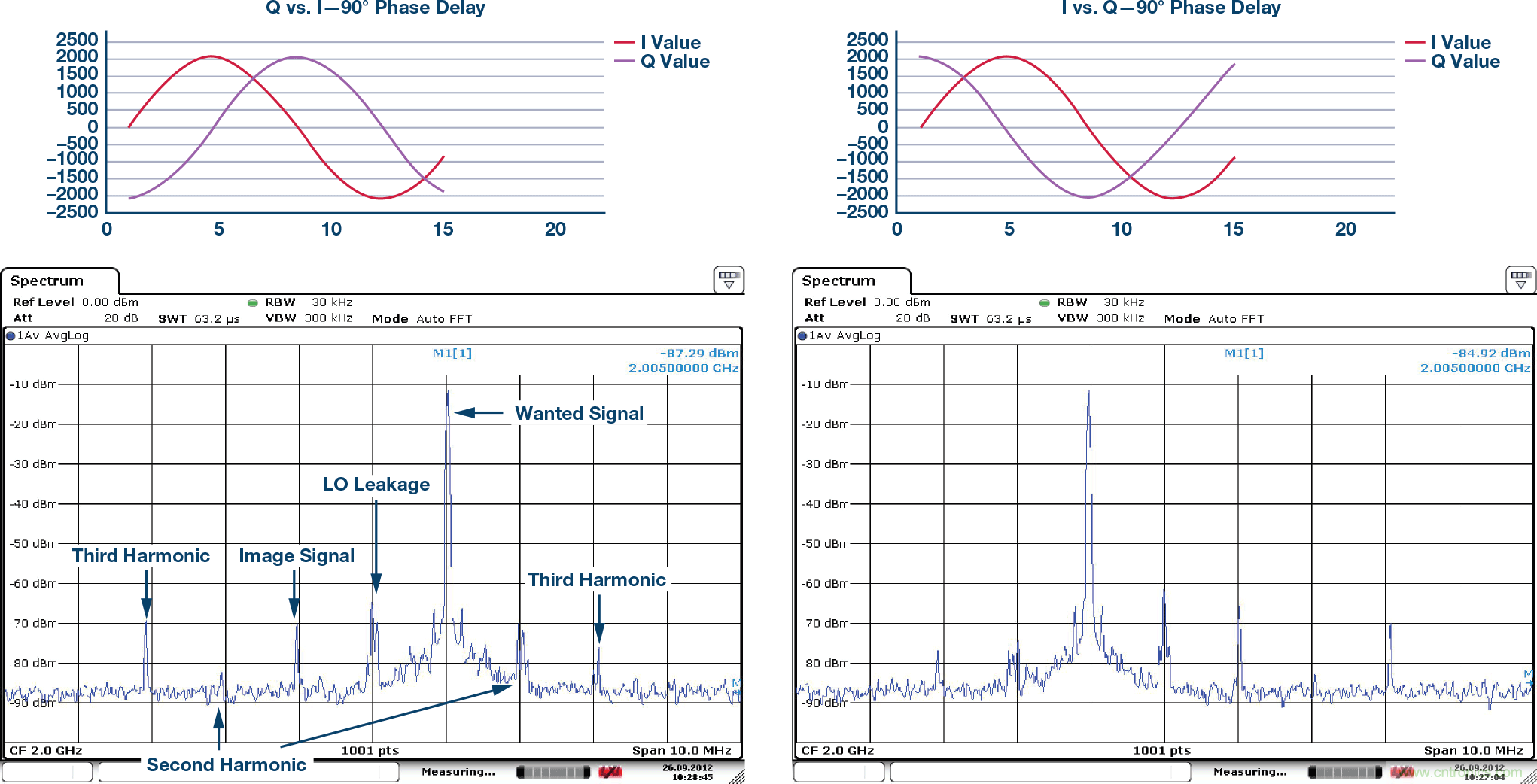Viewport: 1537px width, 784px height.
Task: Click Mode Auto FFT setting in right panel
Action: pos(1213,318)
